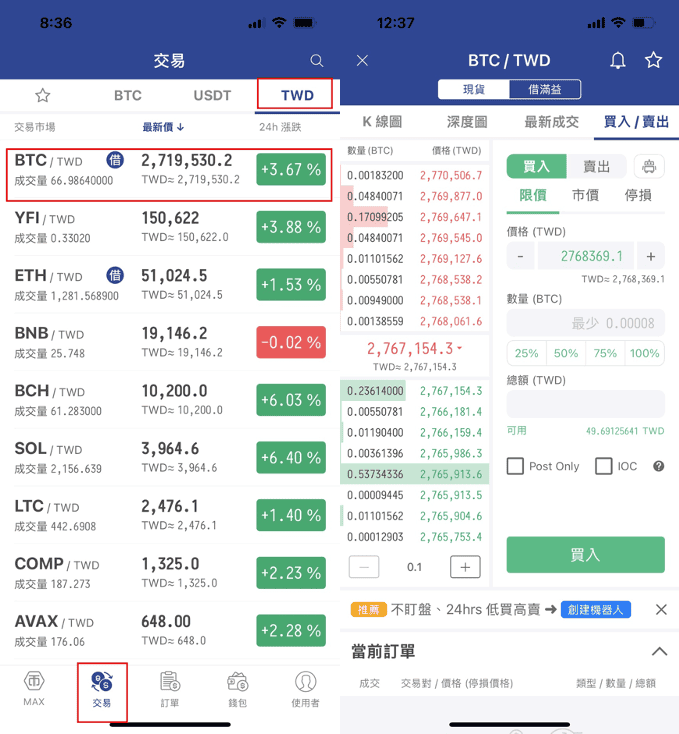Image resolution: width=679 pixels, height=734 pixels.
Task: Open the robot trading bot icon
Action: [649, 166]
